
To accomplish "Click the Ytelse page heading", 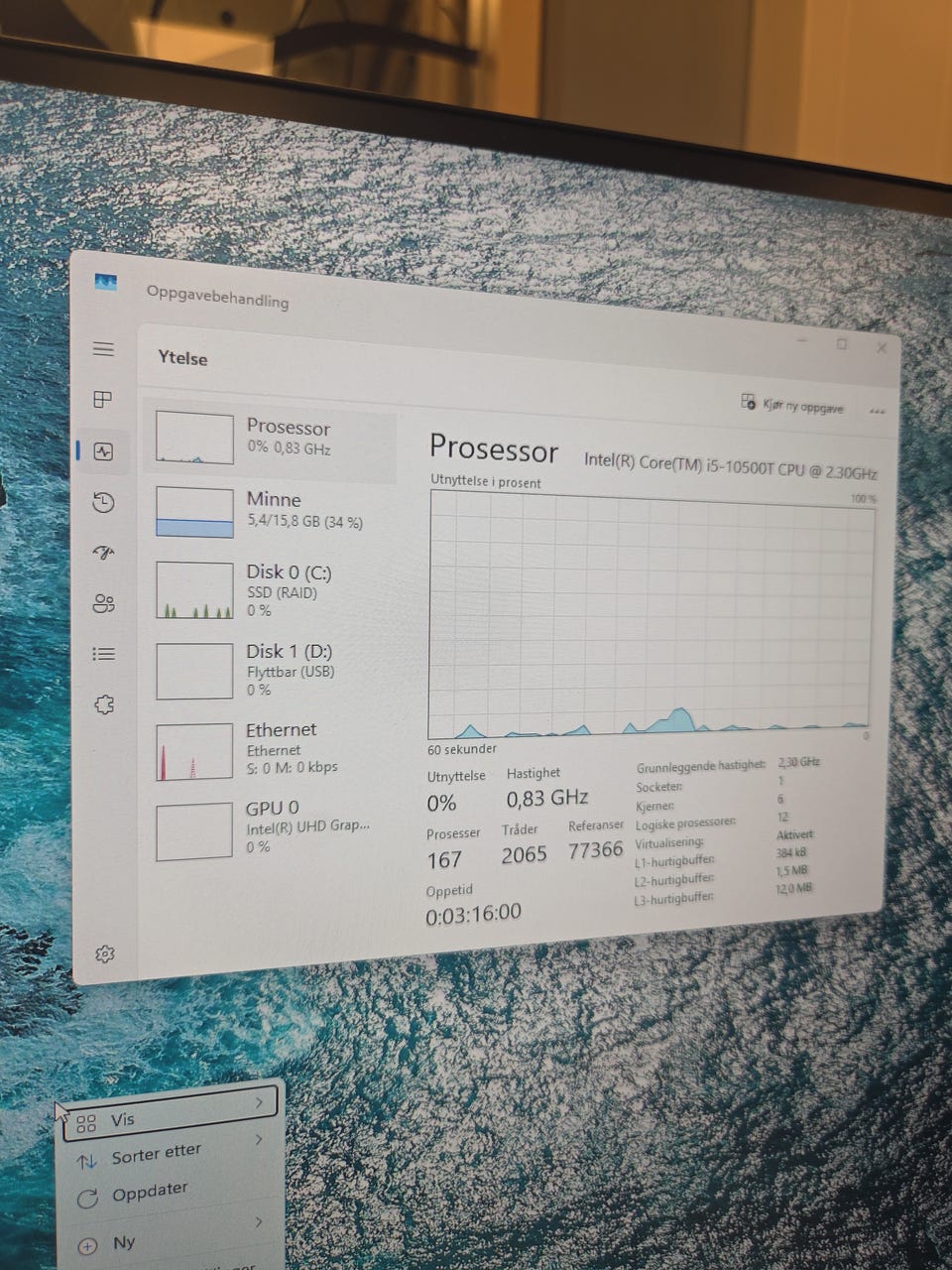I will [182, 358].
